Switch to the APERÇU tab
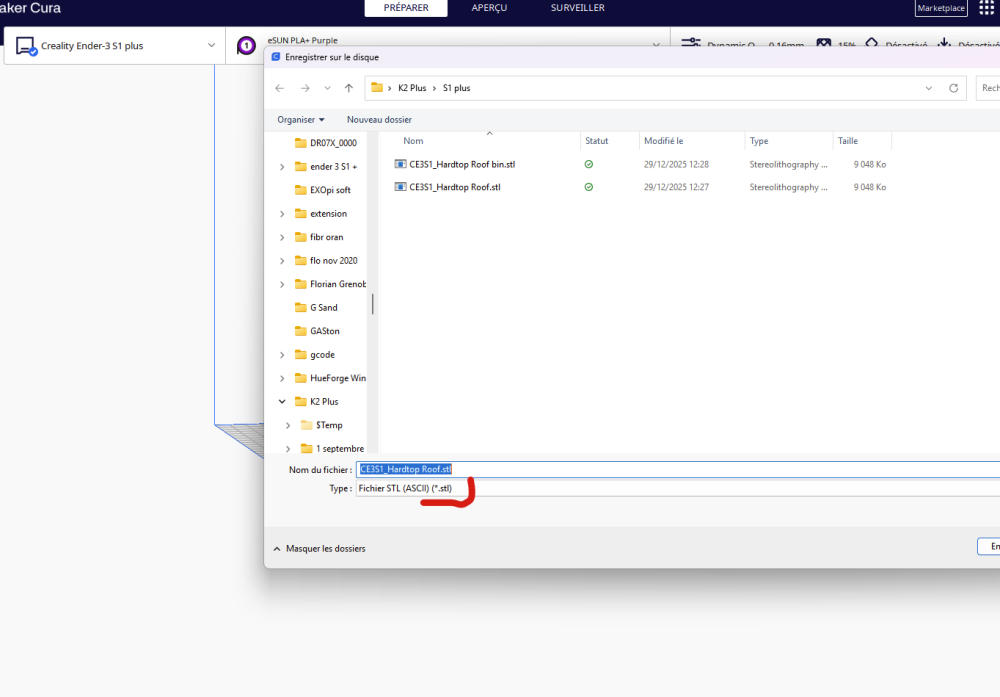1000x697 pixels. tap(489, 8)
